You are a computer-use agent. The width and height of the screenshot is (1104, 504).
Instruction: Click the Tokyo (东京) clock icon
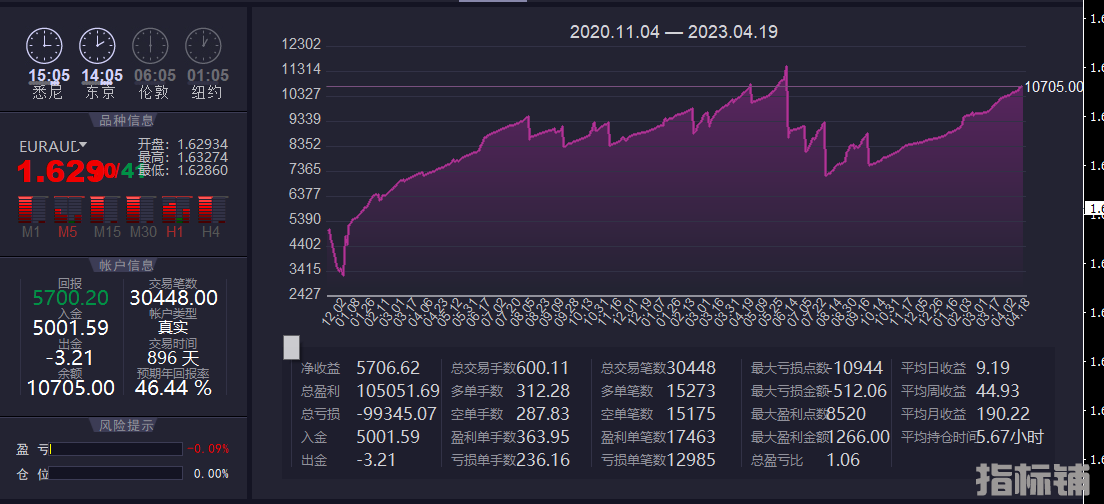(x=97, y=44)
